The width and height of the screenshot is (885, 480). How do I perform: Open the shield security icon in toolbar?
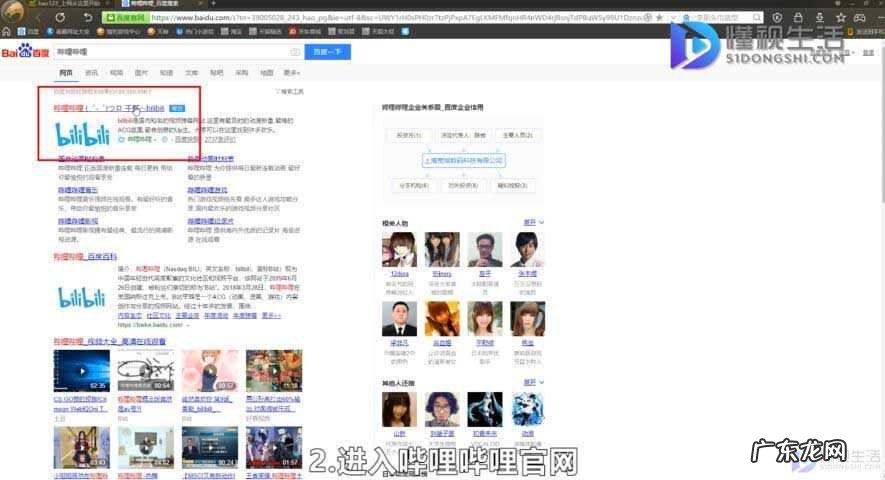coord(777,18)
